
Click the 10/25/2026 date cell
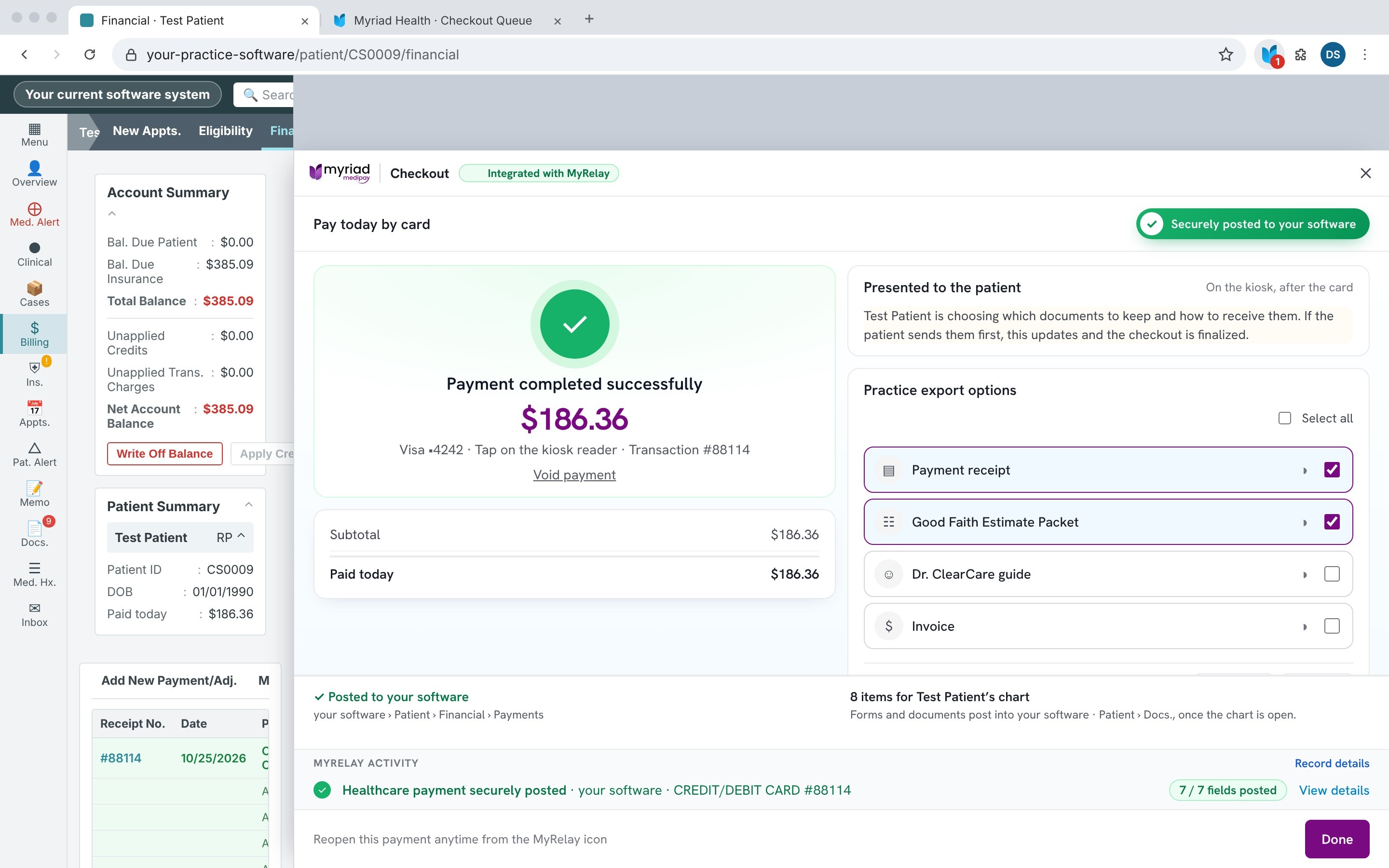click(213, 758)
